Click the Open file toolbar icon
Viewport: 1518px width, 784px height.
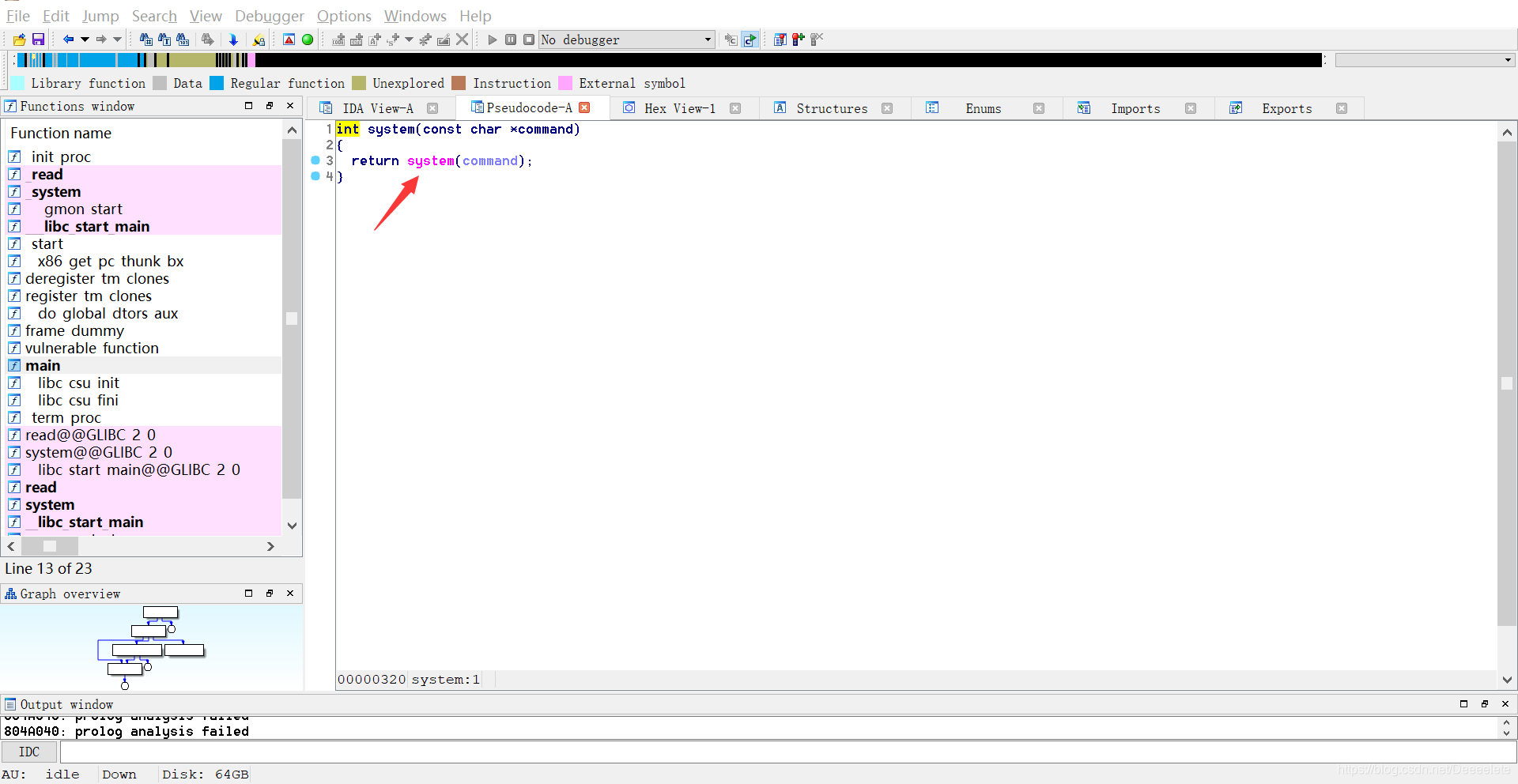click(19, 40)
